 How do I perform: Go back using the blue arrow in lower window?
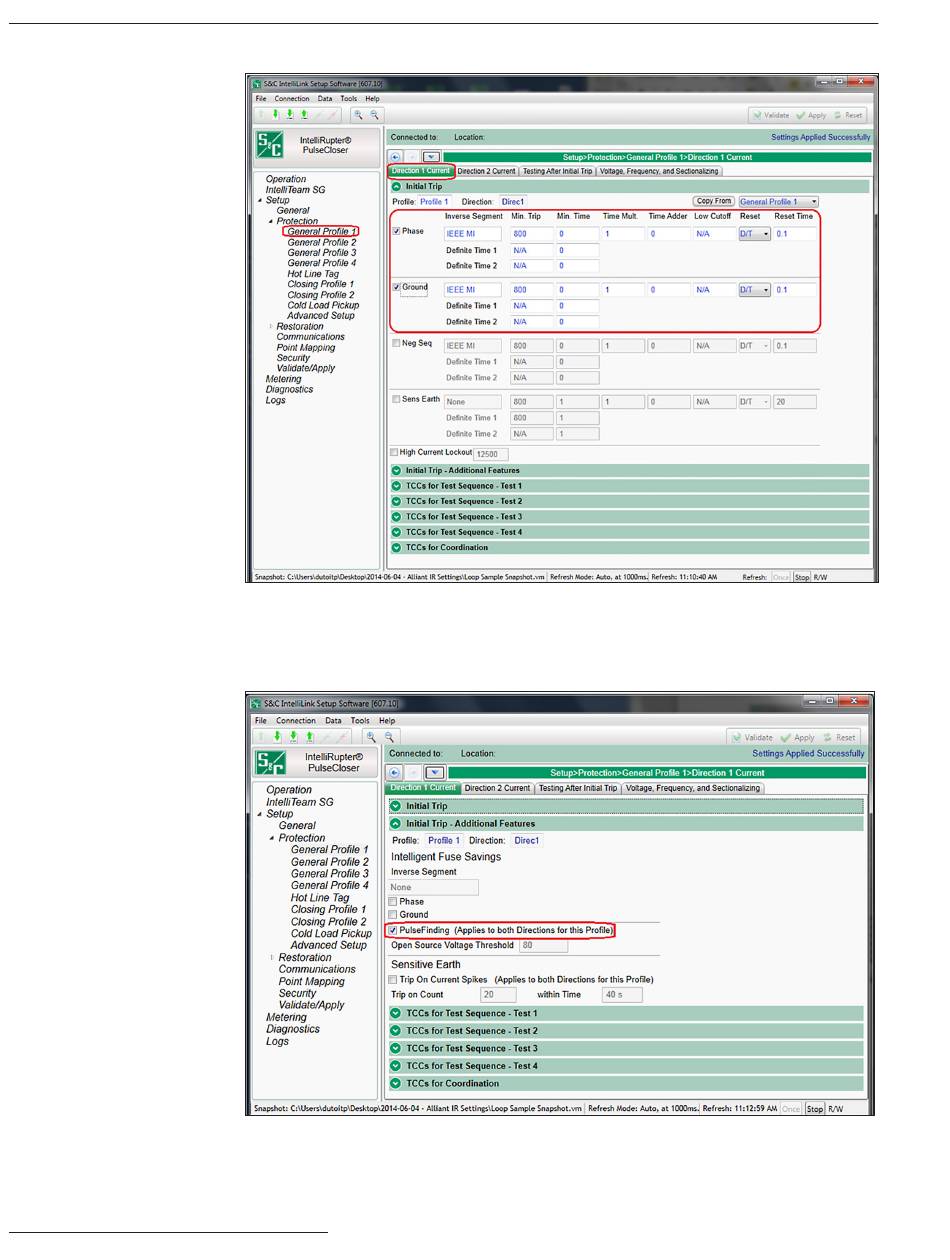tap(395, 773)
